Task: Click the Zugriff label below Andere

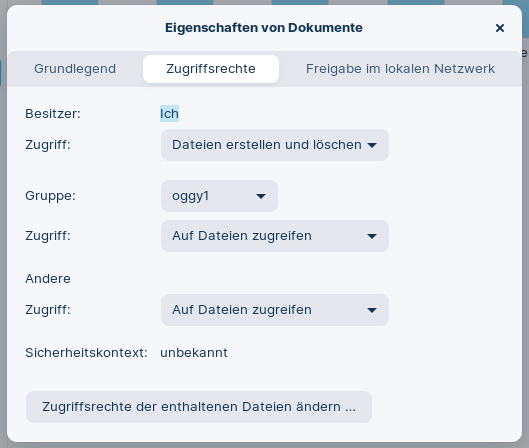Action: 48,310
